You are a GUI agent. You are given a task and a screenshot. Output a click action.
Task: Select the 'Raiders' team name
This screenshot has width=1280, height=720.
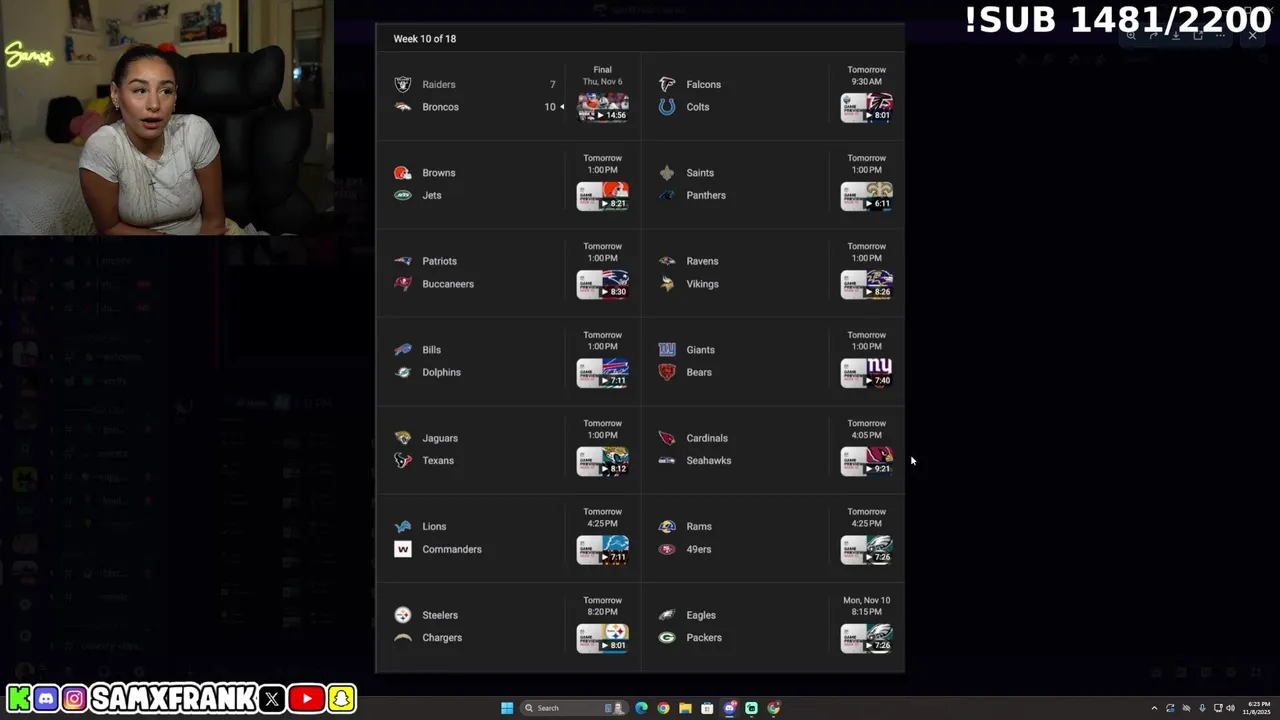[x=439, y=85]
